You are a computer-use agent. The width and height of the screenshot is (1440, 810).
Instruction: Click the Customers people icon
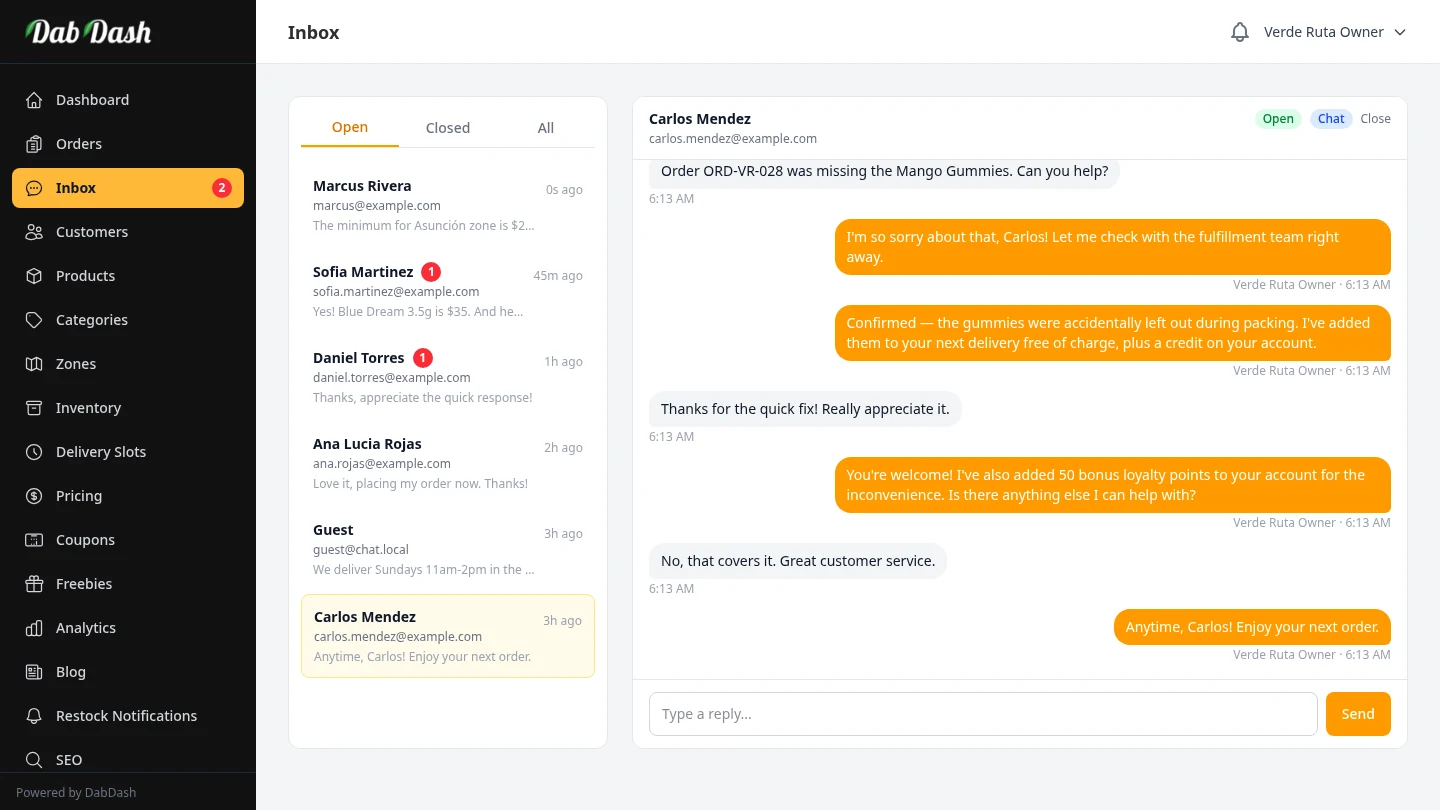point(34,232)
